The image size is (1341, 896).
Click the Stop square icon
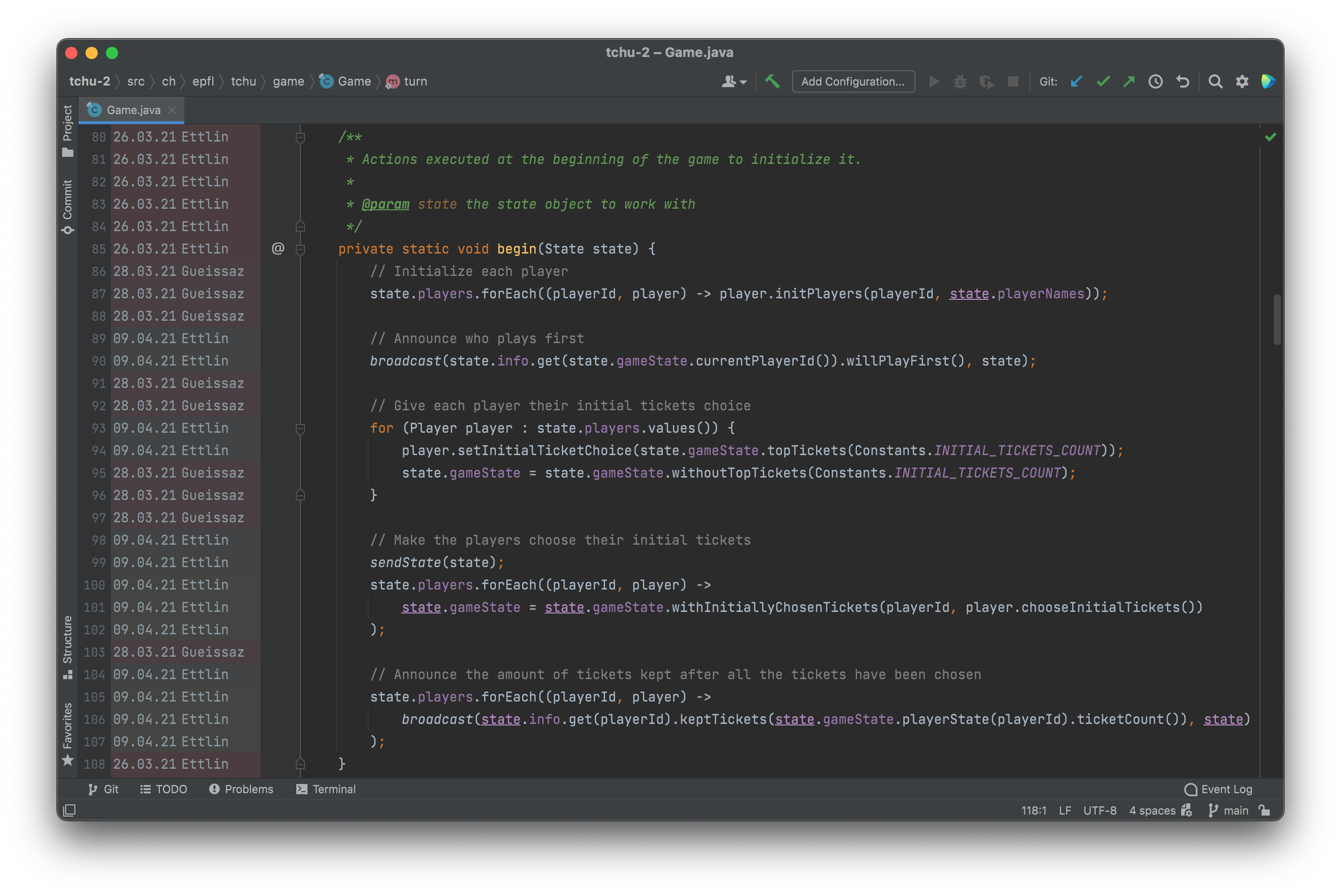pos(1013,82)
